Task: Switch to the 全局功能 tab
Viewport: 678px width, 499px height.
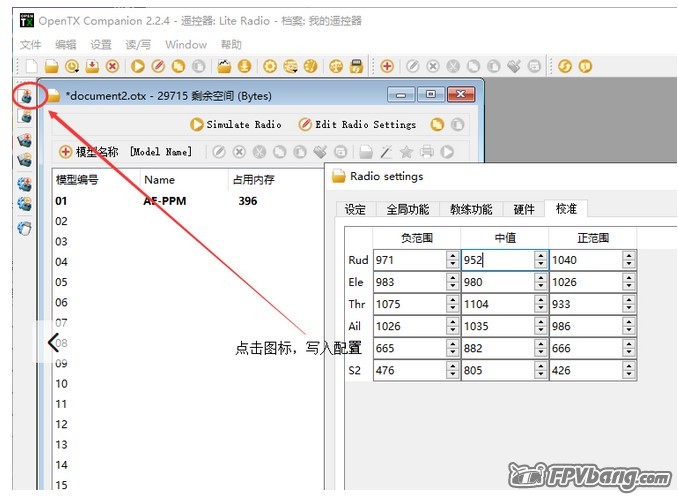Action: [408, 209]
